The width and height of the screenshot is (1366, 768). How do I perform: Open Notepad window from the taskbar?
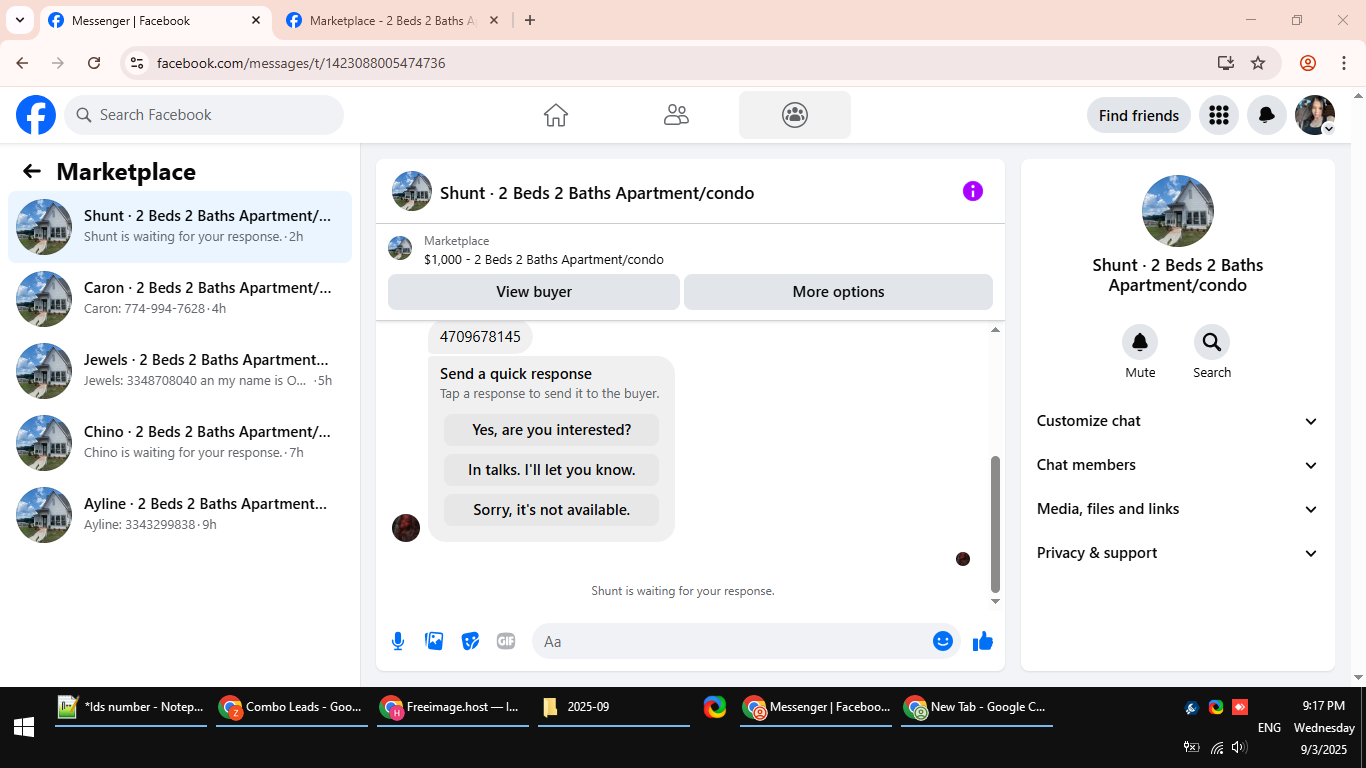(x=131, y=707)
